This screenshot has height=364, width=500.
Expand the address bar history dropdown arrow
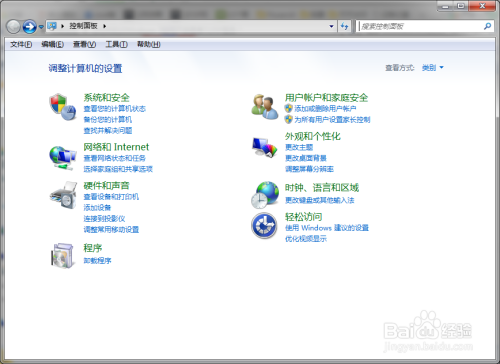(x=331, y=26)
